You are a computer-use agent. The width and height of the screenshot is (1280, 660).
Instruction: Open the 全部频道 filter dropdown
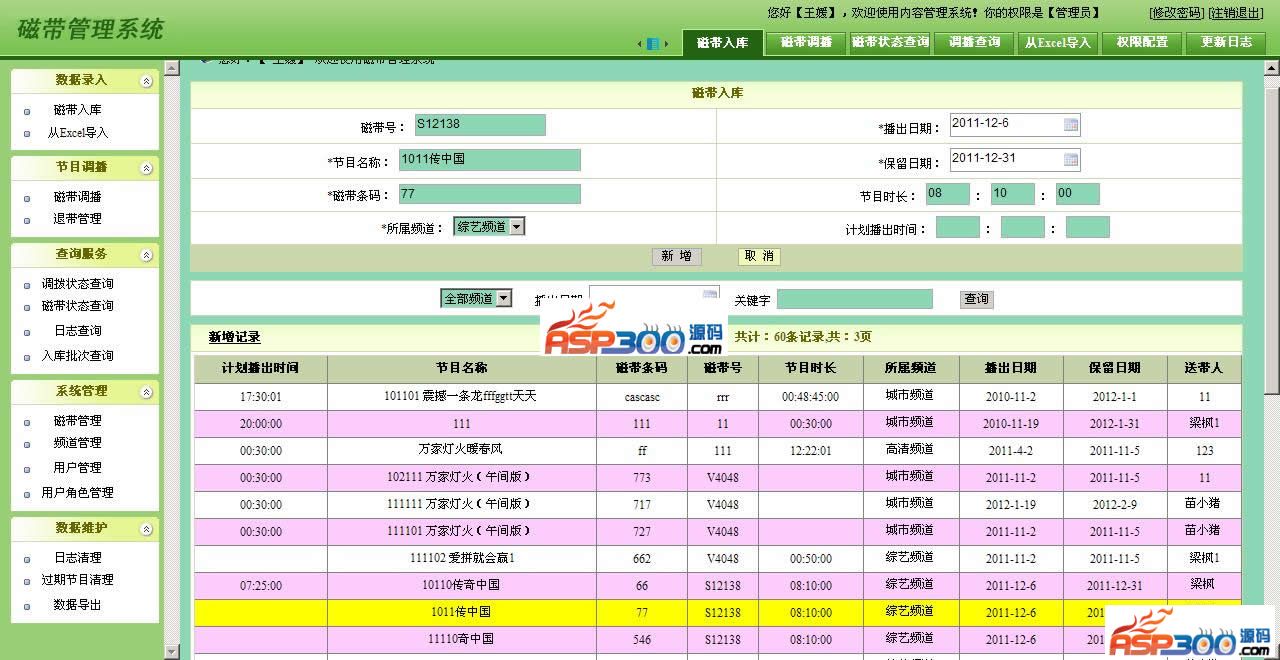pos(476,298)
